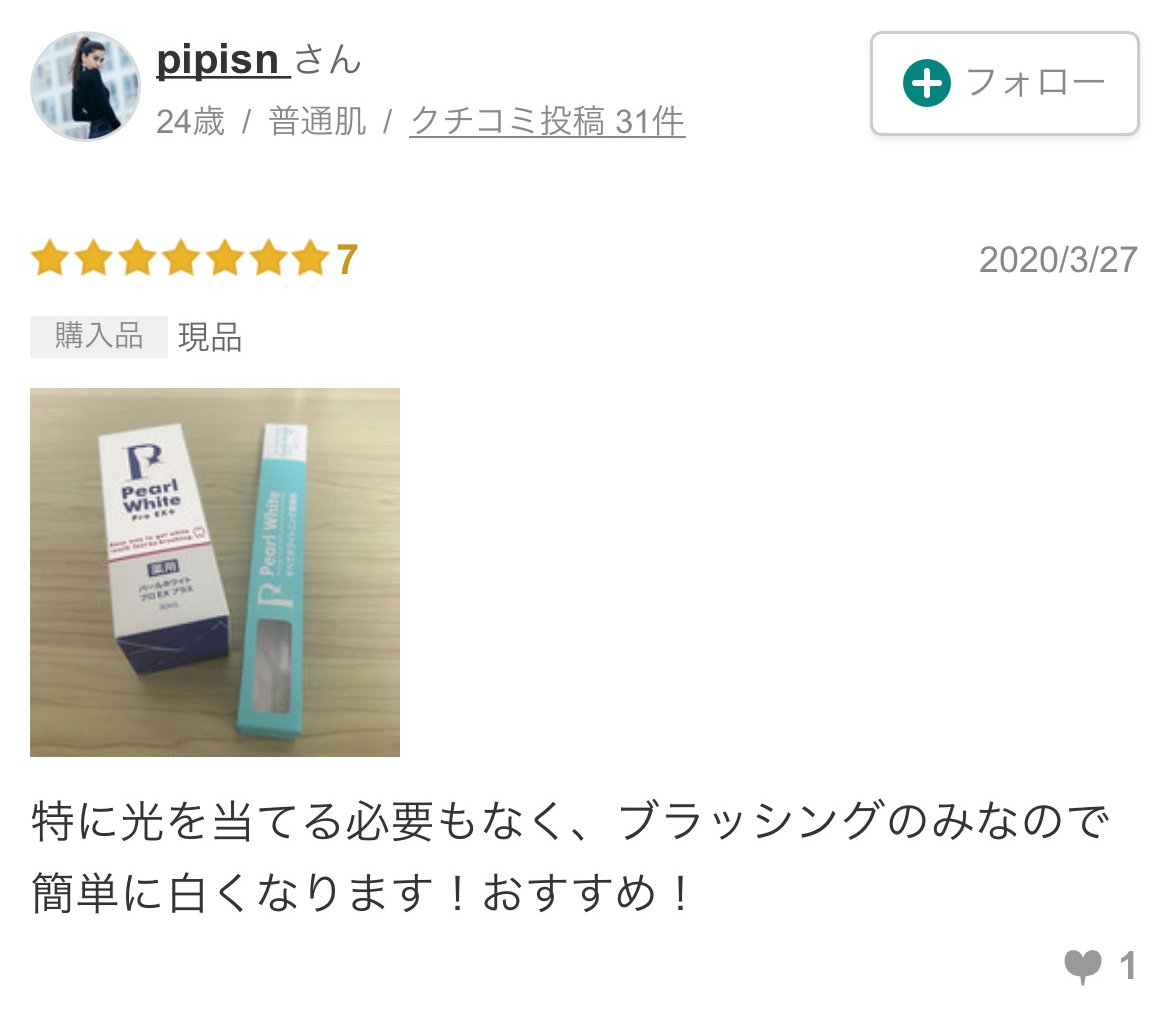Click the sixth rating star
1170x1009 pixels.
pos(269,258)
